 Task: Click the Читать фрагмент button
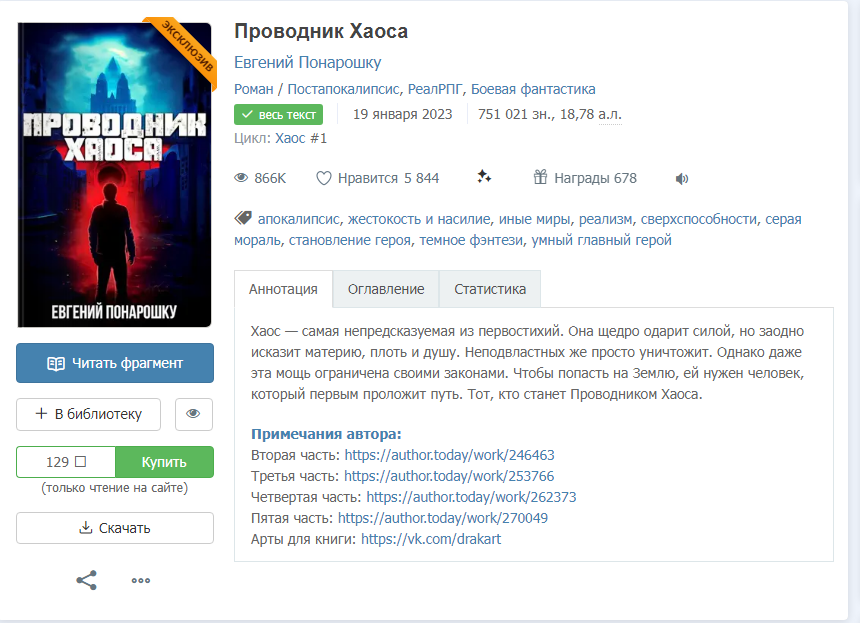coord(115,363)
